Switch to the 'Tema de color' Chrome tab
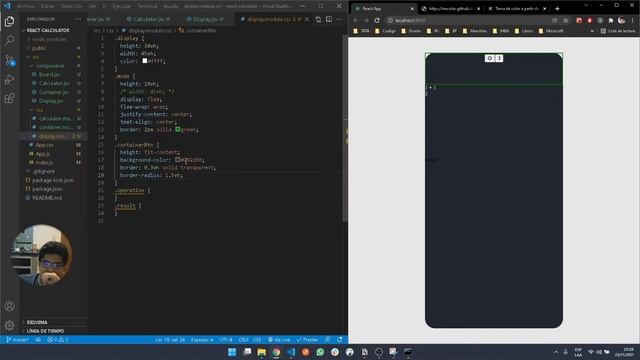The image size is (640, 360). [x=516, y=9]
